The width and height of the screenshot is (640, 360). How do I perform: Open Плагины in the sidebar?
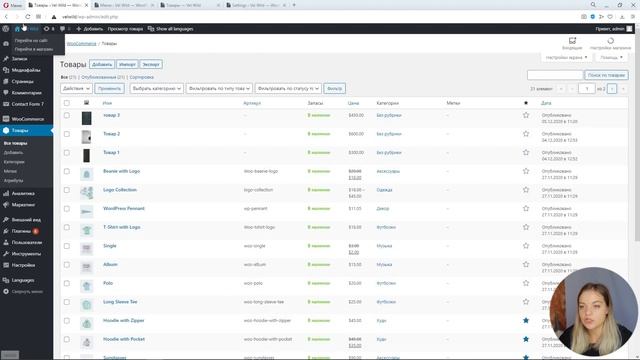pos(21,231)
